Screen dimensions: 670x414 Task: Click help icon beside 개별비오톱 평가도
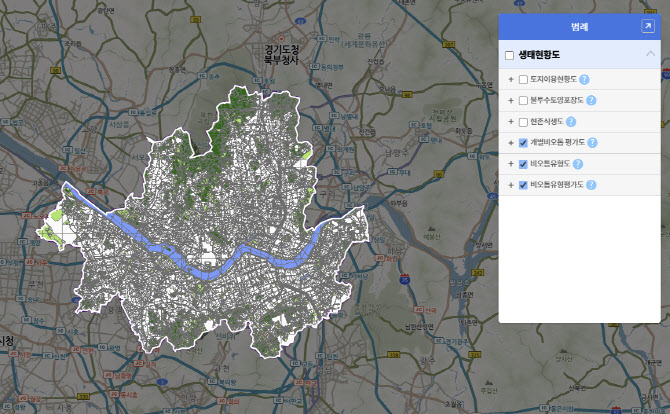(x=592, y=143)
